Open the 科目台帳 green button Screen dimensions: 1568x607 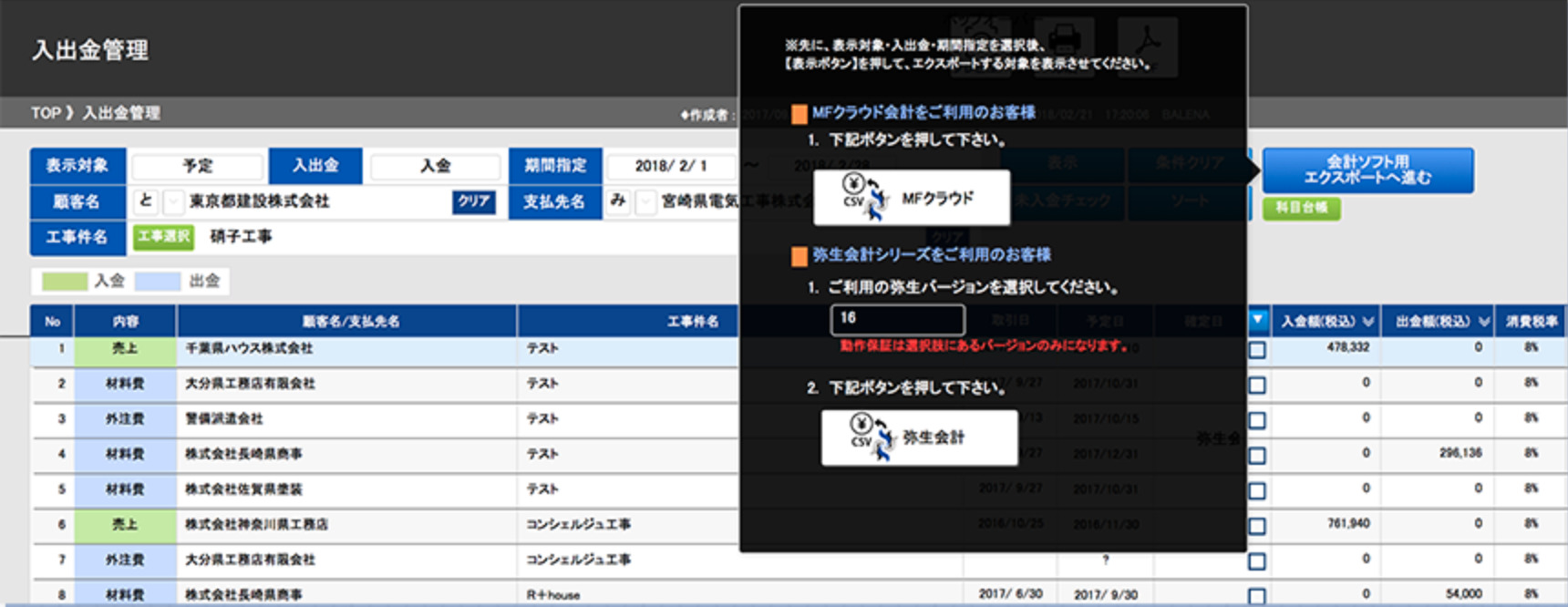click(x=1301, y=208)
